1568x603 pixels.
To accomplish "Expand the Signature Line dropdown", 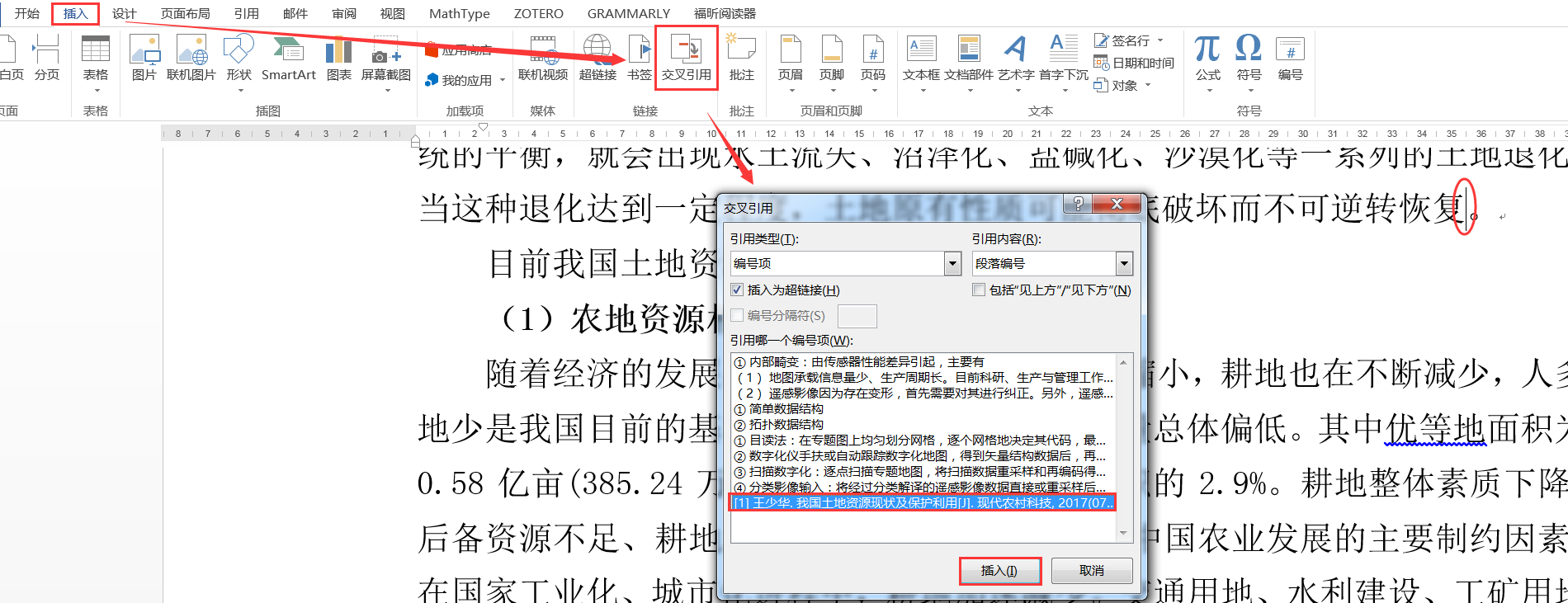I will (1160, 40).
